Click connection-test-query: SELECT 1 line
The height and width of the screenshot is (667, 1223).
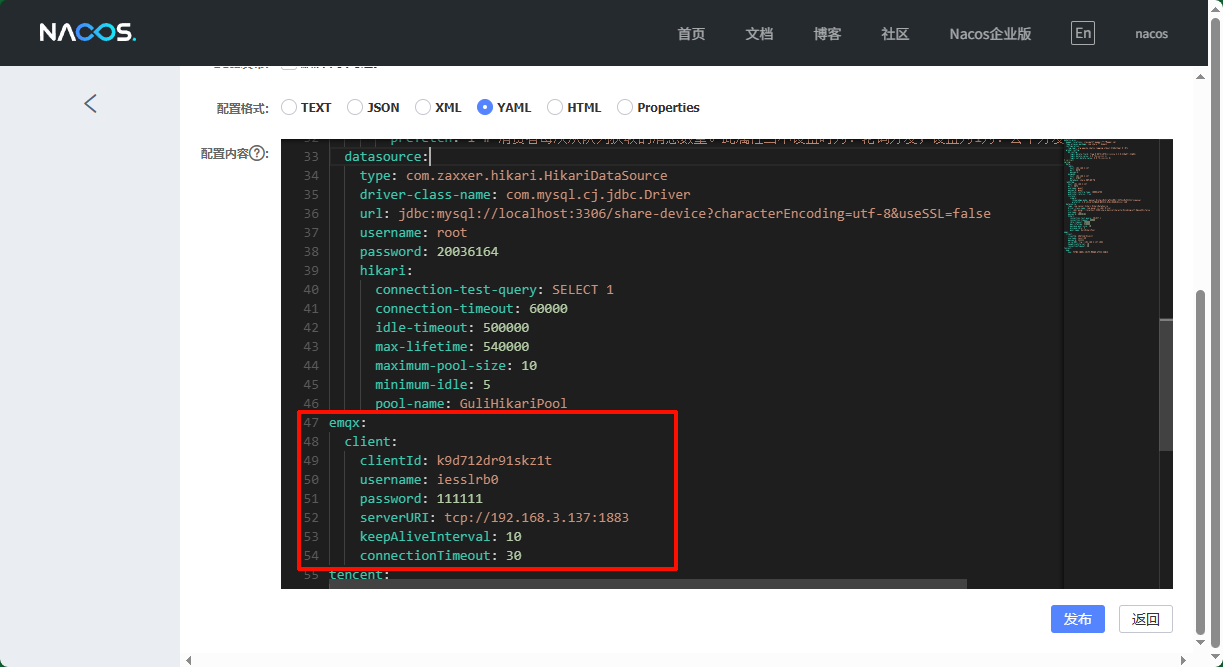[494, 290]
